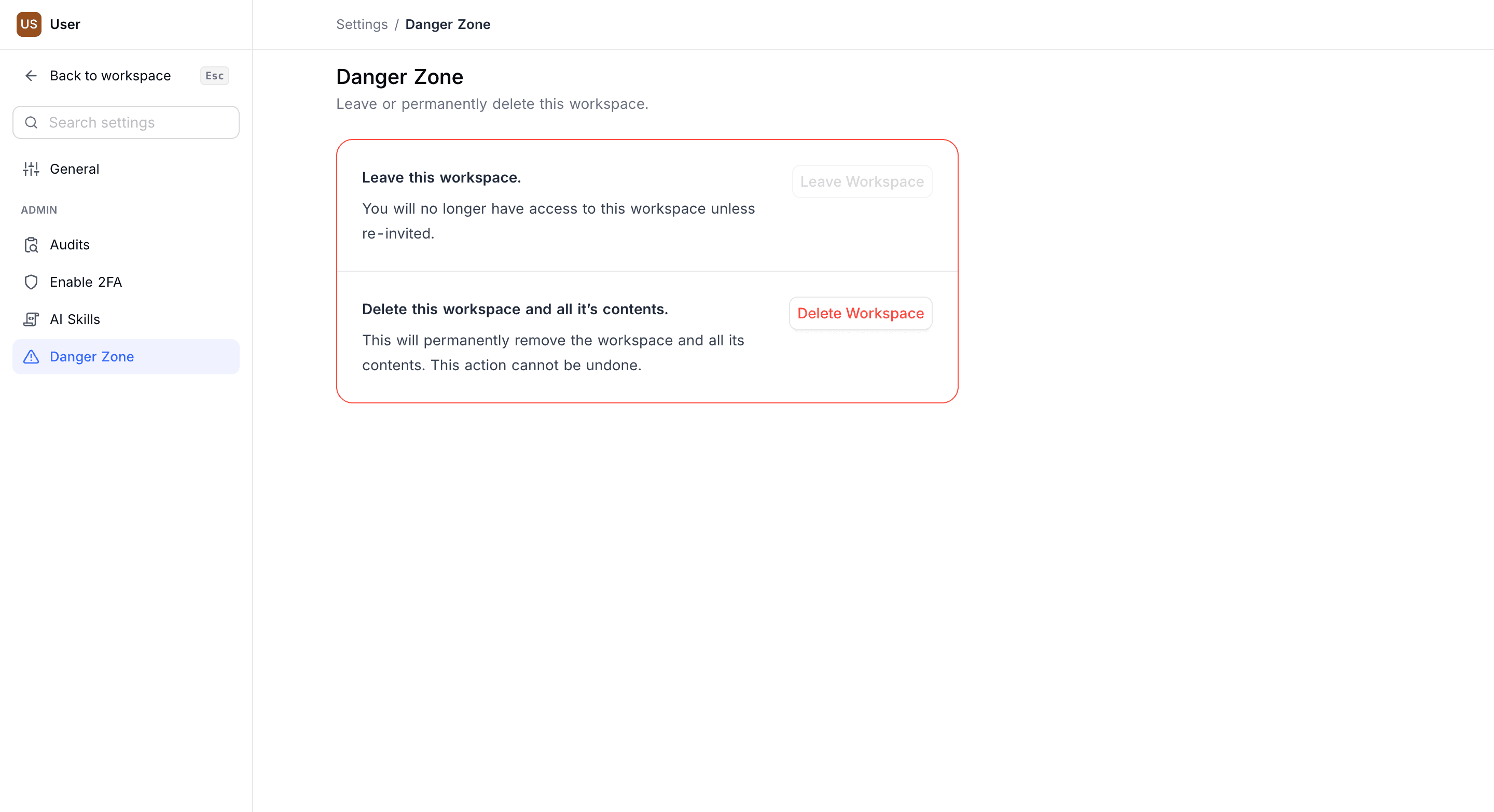Open the General settings page

coord(126,169)
